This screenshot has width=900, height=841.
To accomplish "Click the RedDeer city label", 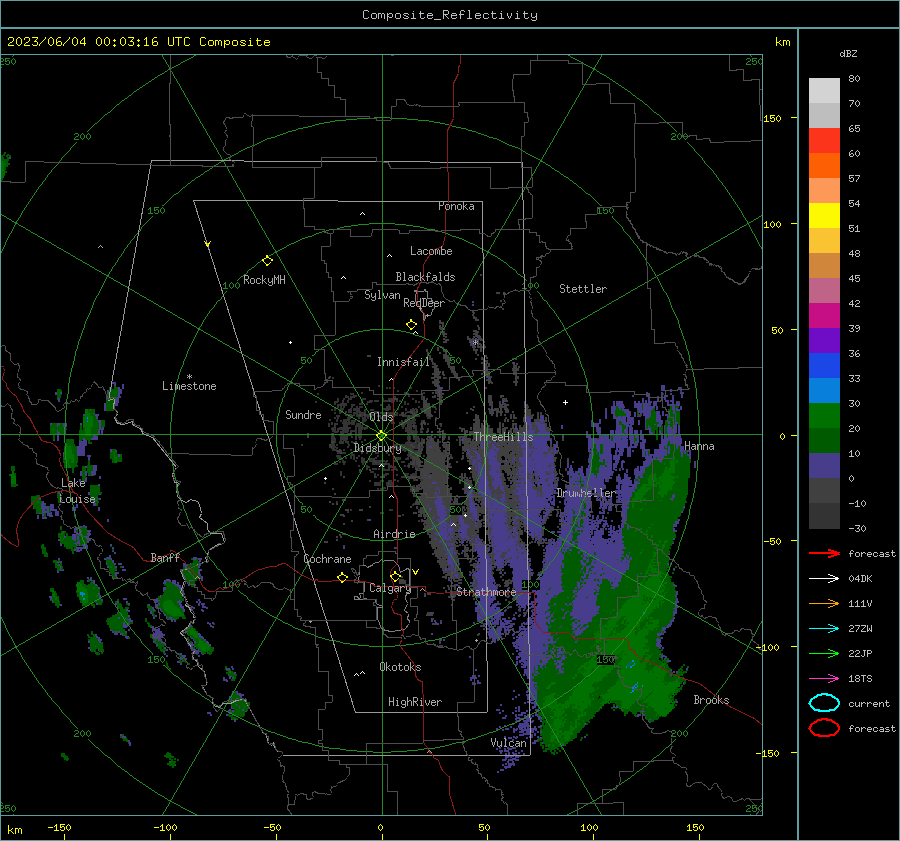I will click(x=424, y=303).
